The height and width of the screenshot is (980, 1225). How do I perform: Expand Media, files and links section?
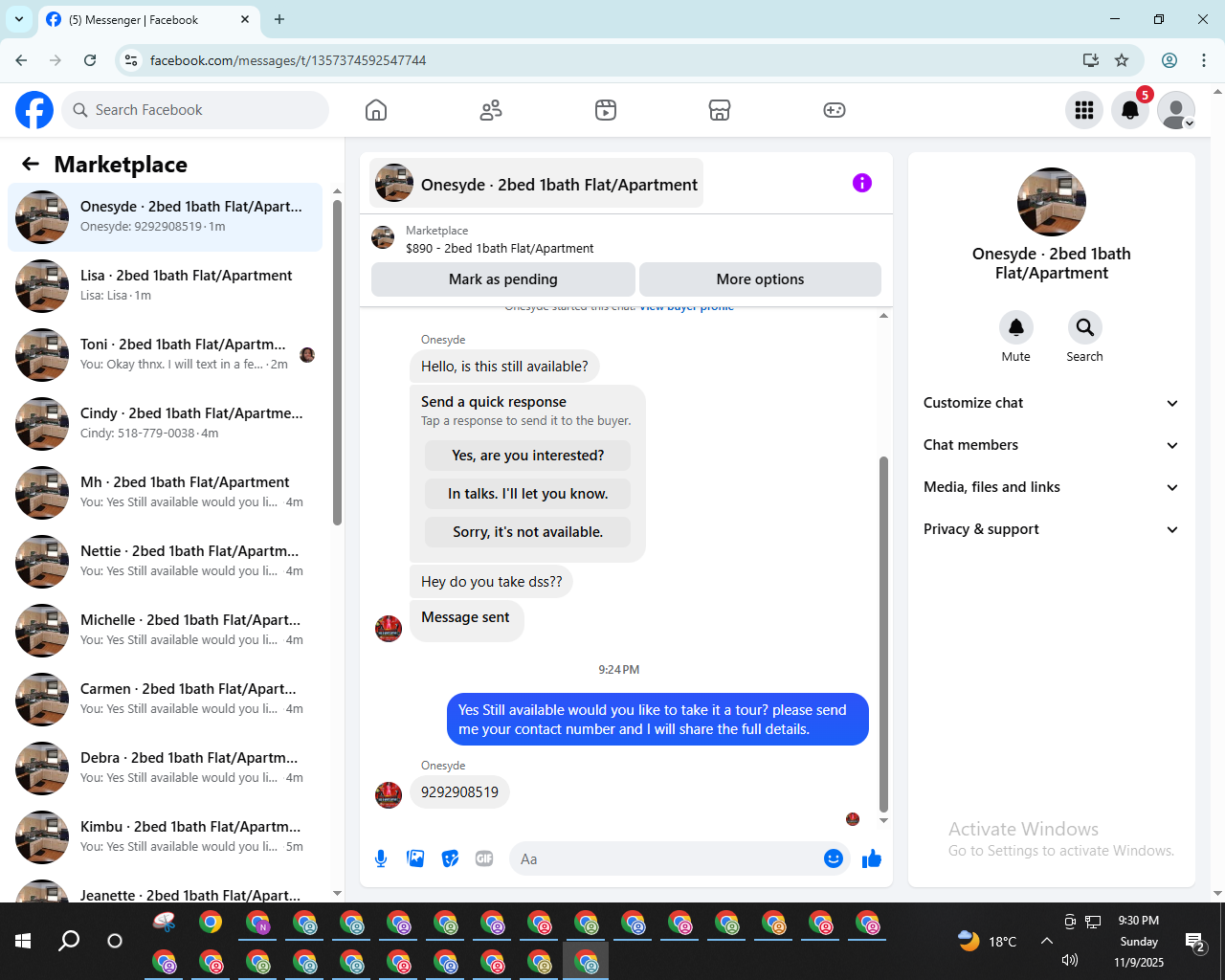click(x=1051, y=487)
